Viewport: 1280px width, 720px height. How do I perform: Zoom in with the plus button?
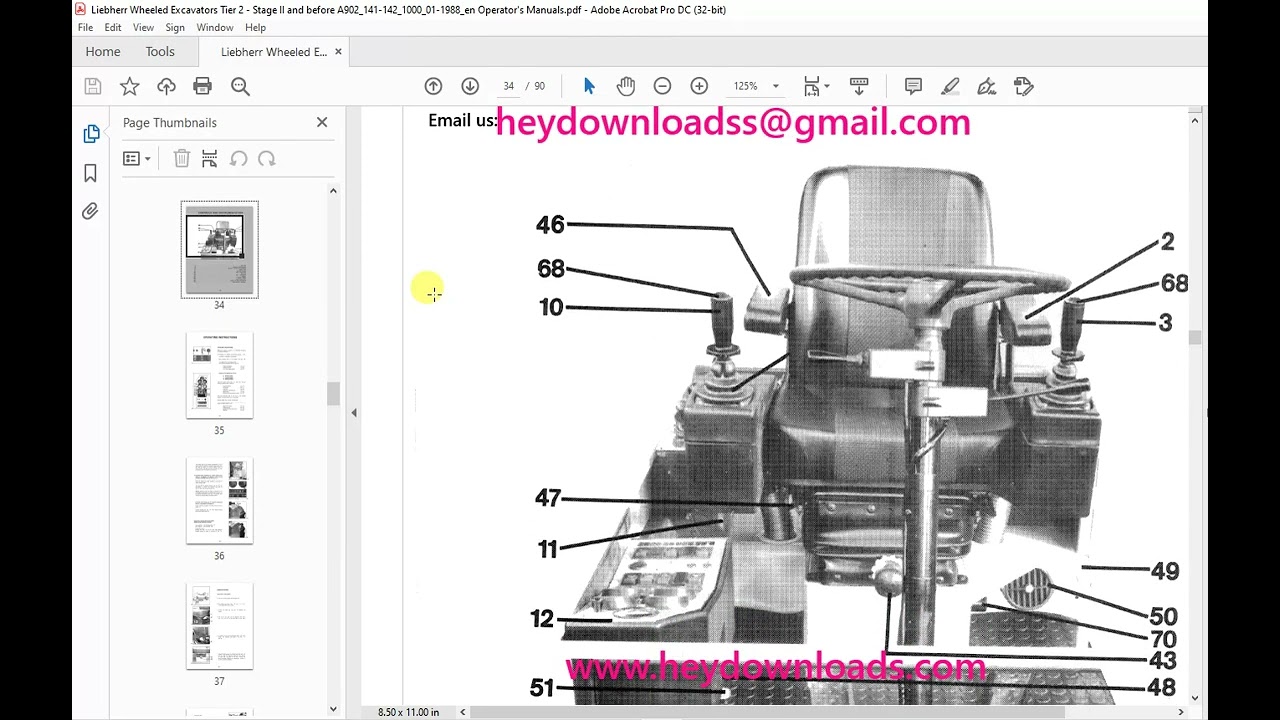point(699,86)
